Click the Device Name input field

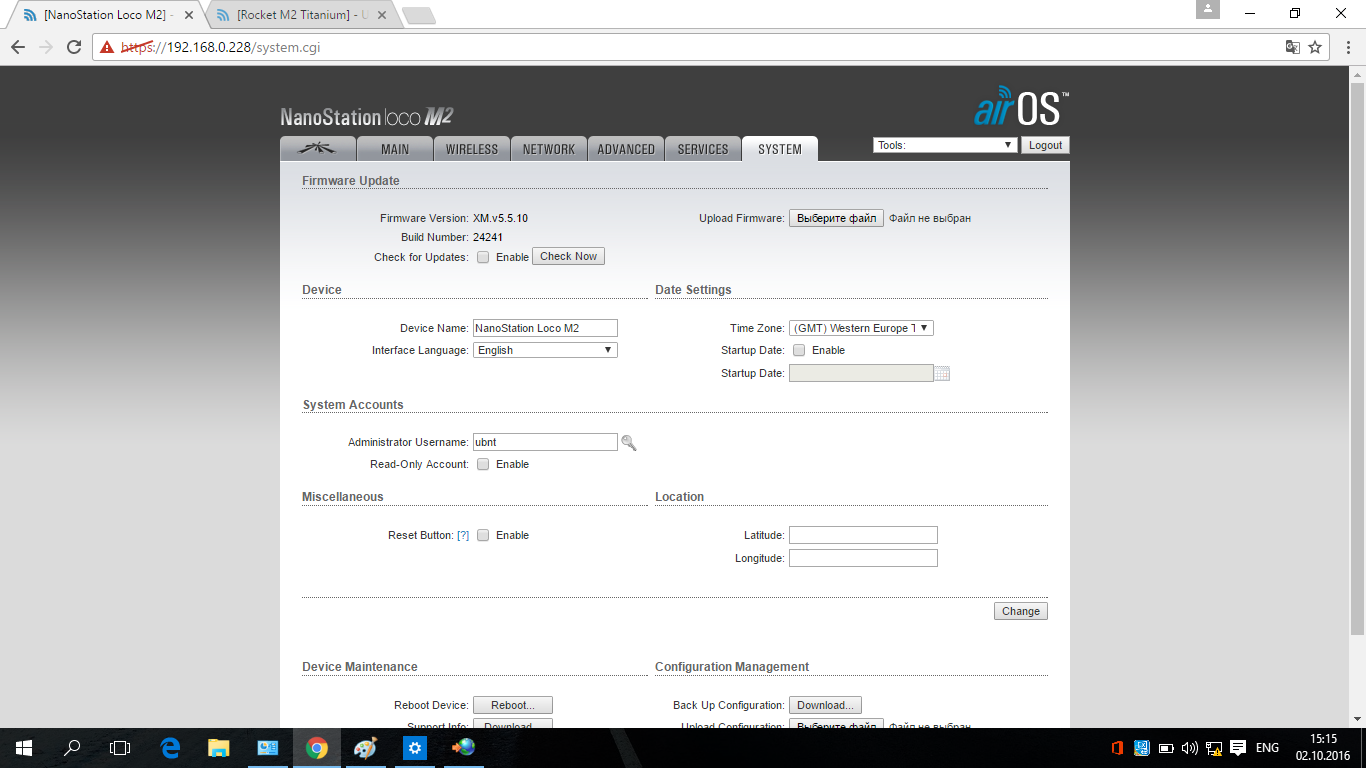tap(545, 328)
